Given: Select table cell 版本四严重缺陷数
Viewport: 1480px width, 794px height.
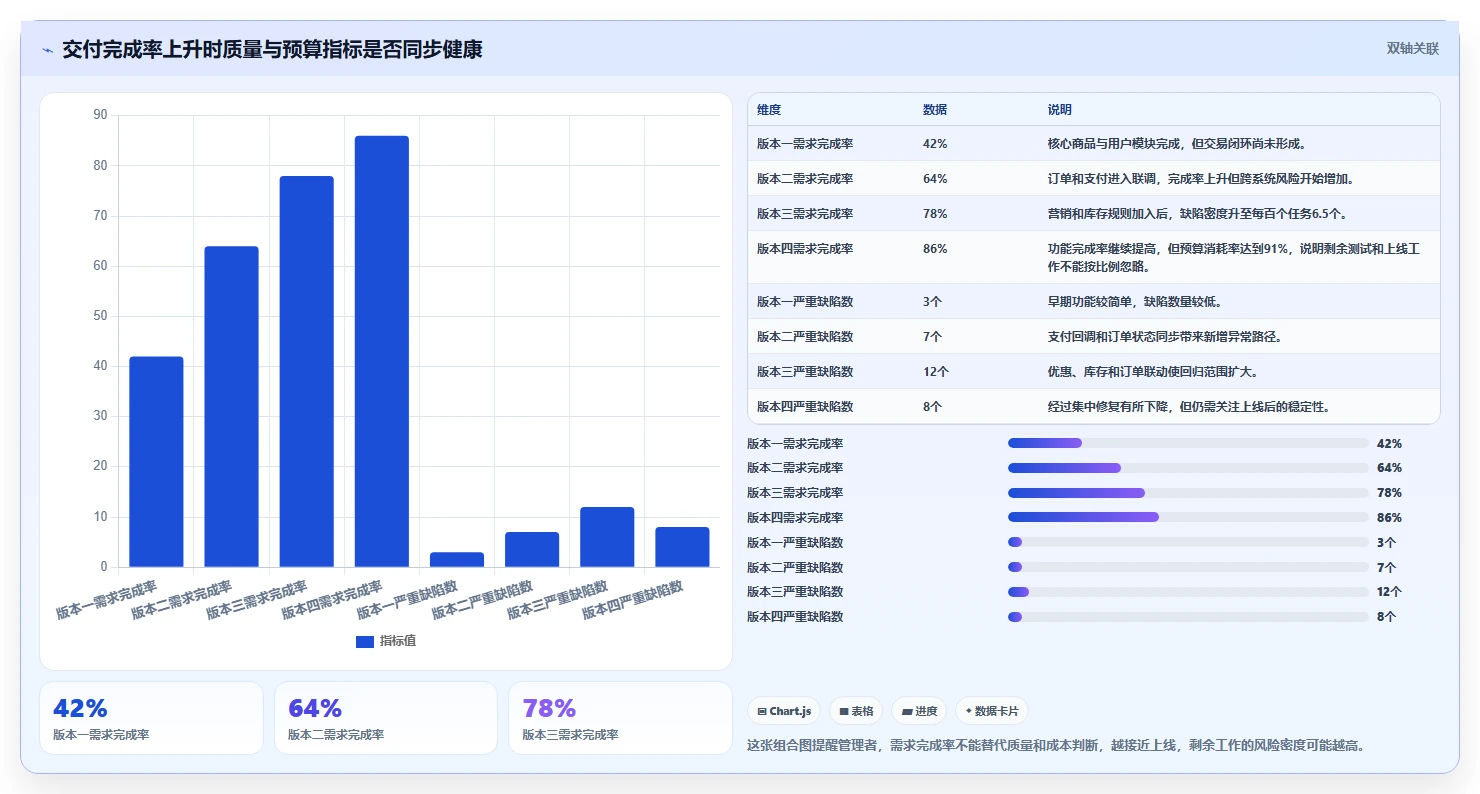Looking at the screenshot, I should (805, 407).
